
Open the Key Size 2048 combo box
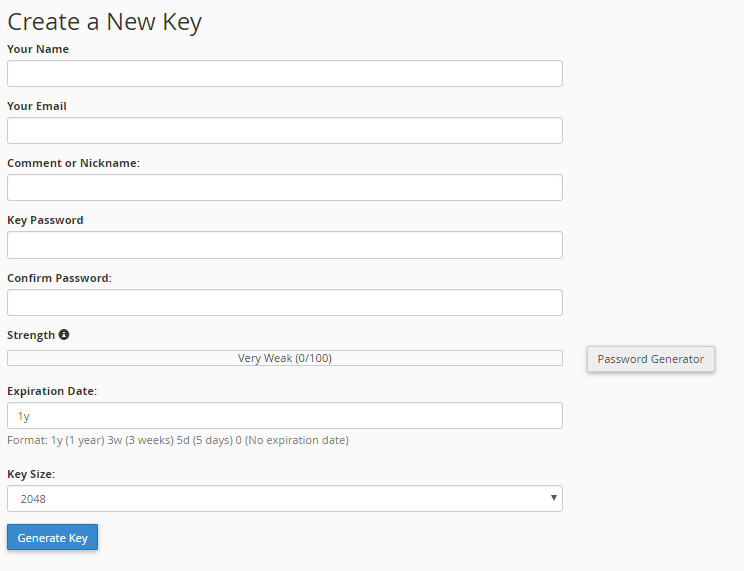285,498
